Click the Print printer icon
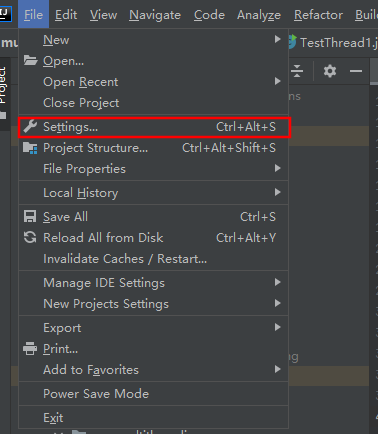378x434 pixels. (x=30, y=349)
